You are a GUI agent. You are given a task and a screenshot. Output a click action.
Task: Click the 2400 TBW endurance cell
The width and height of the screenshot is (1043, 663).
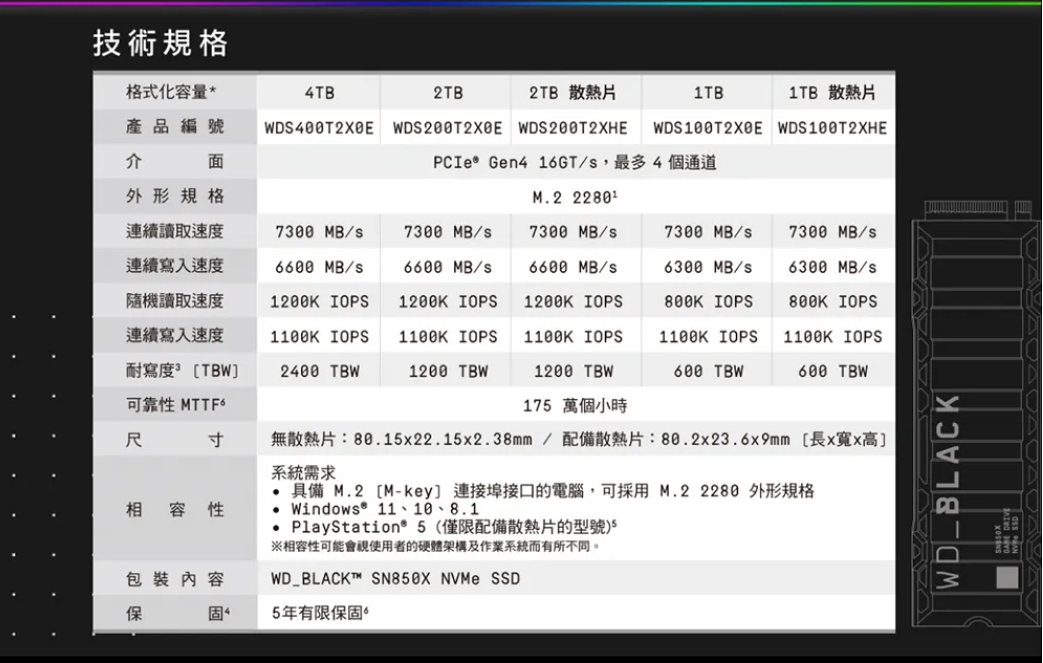pos(319,371)
